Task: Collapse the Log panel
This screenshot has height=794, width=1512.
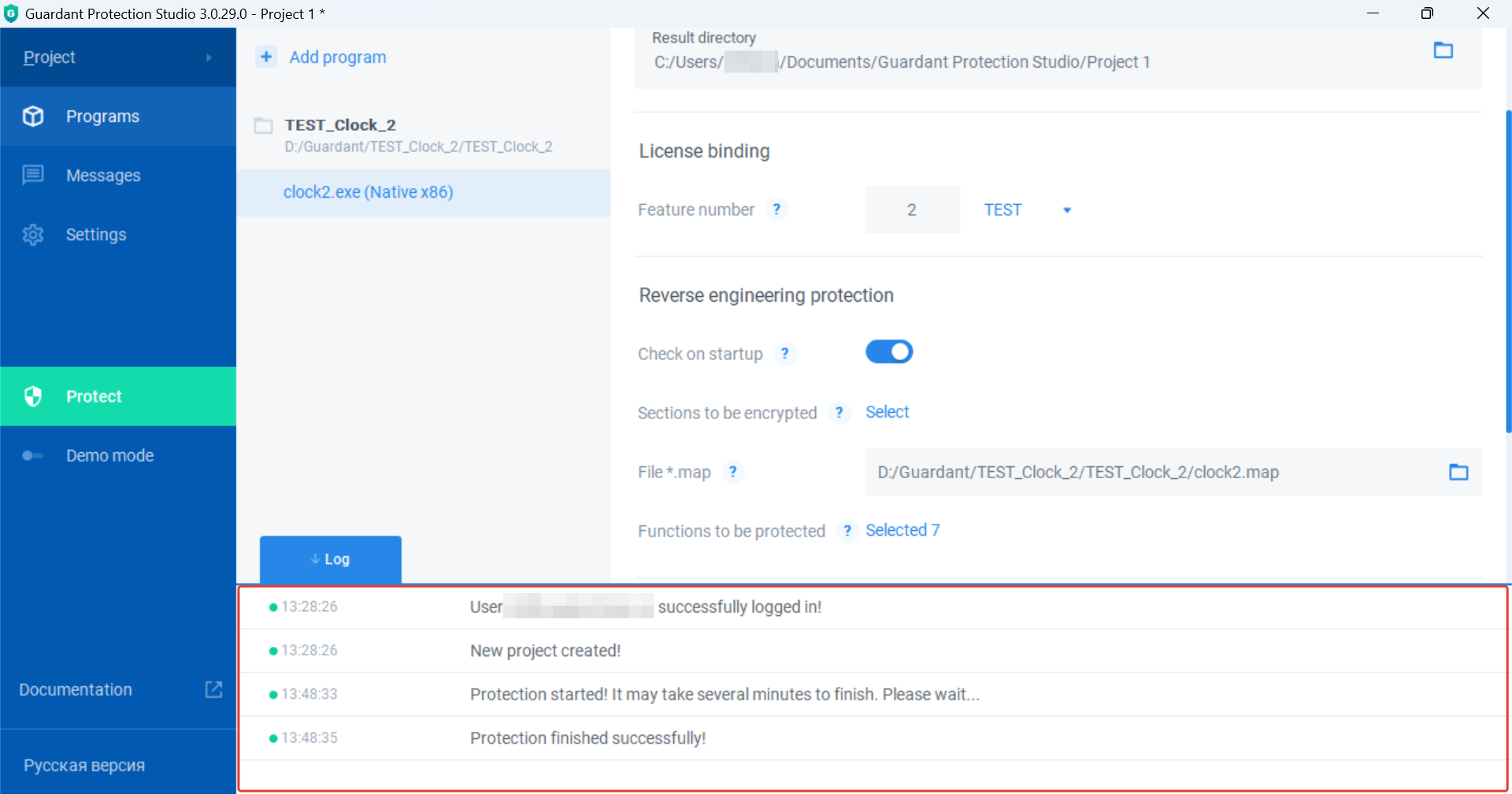Action: pyautogui.click(x=330, y=559)
